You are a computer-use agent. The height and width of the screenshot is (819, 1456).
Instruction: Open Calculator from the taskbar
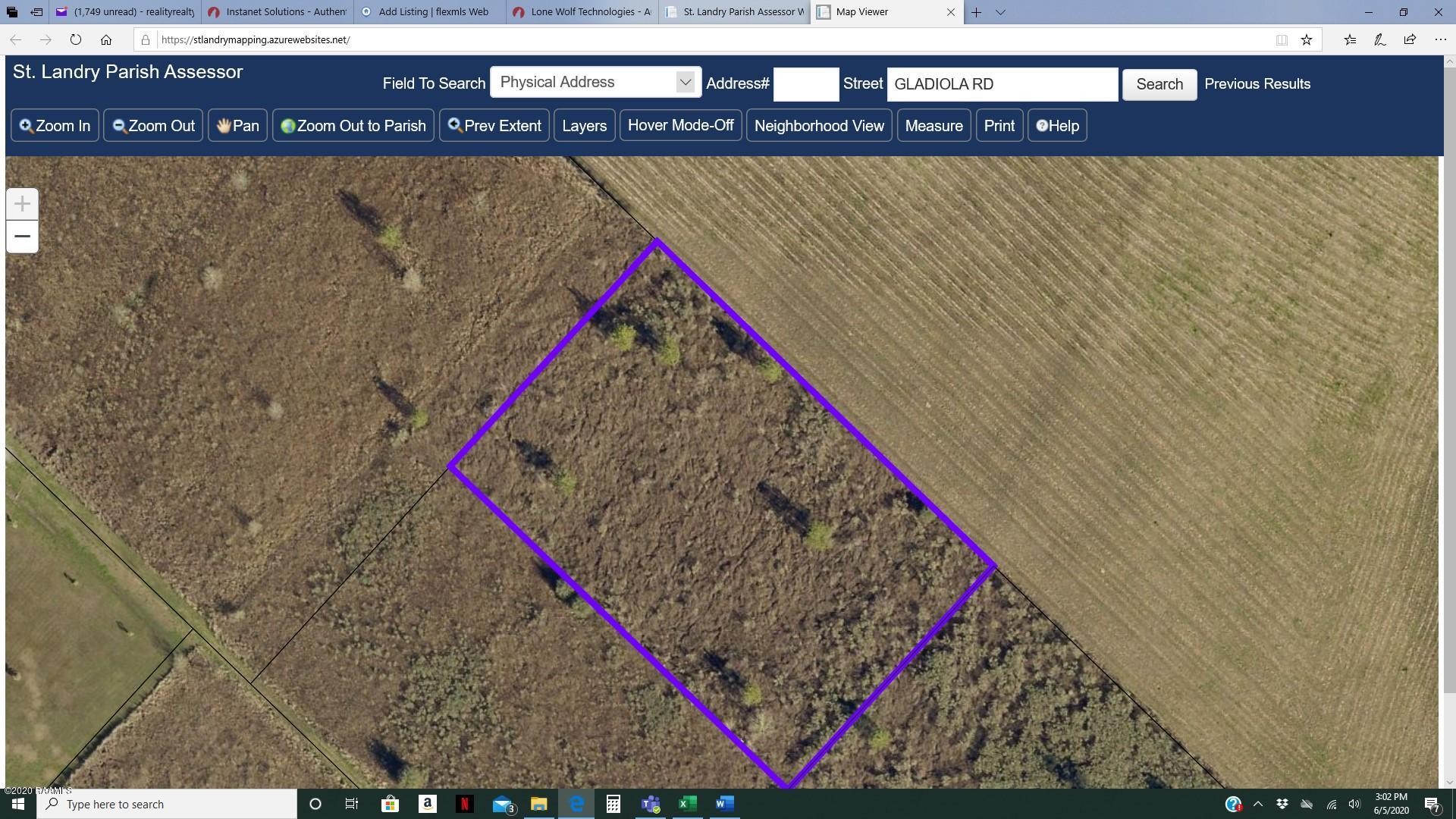[x=613, y=804]
